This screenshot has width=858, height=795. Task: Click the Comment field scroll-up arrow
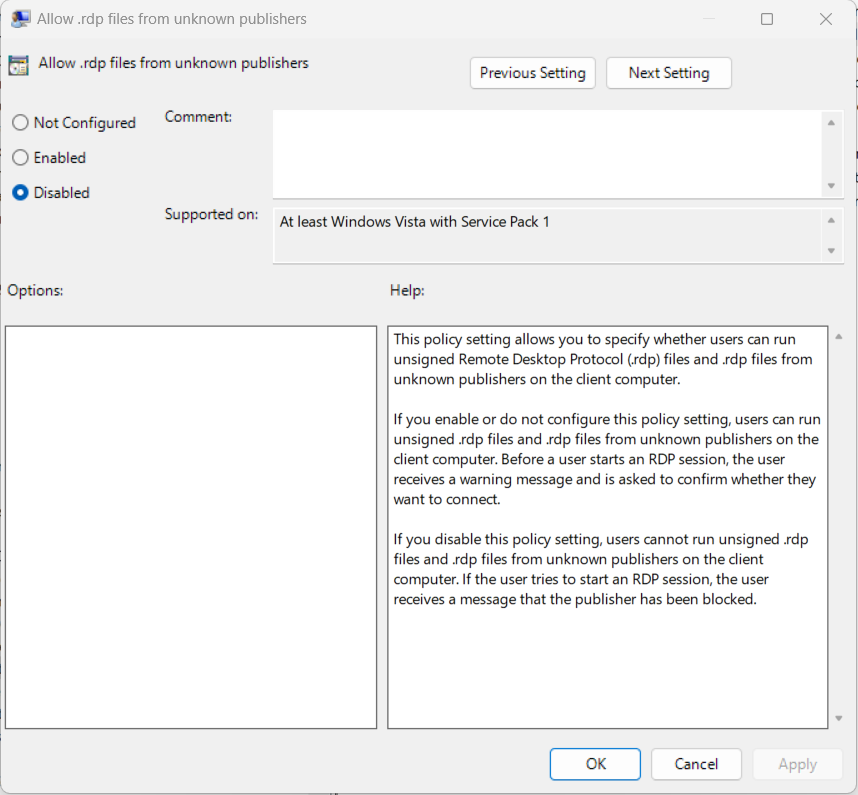(x=831, y=122)
